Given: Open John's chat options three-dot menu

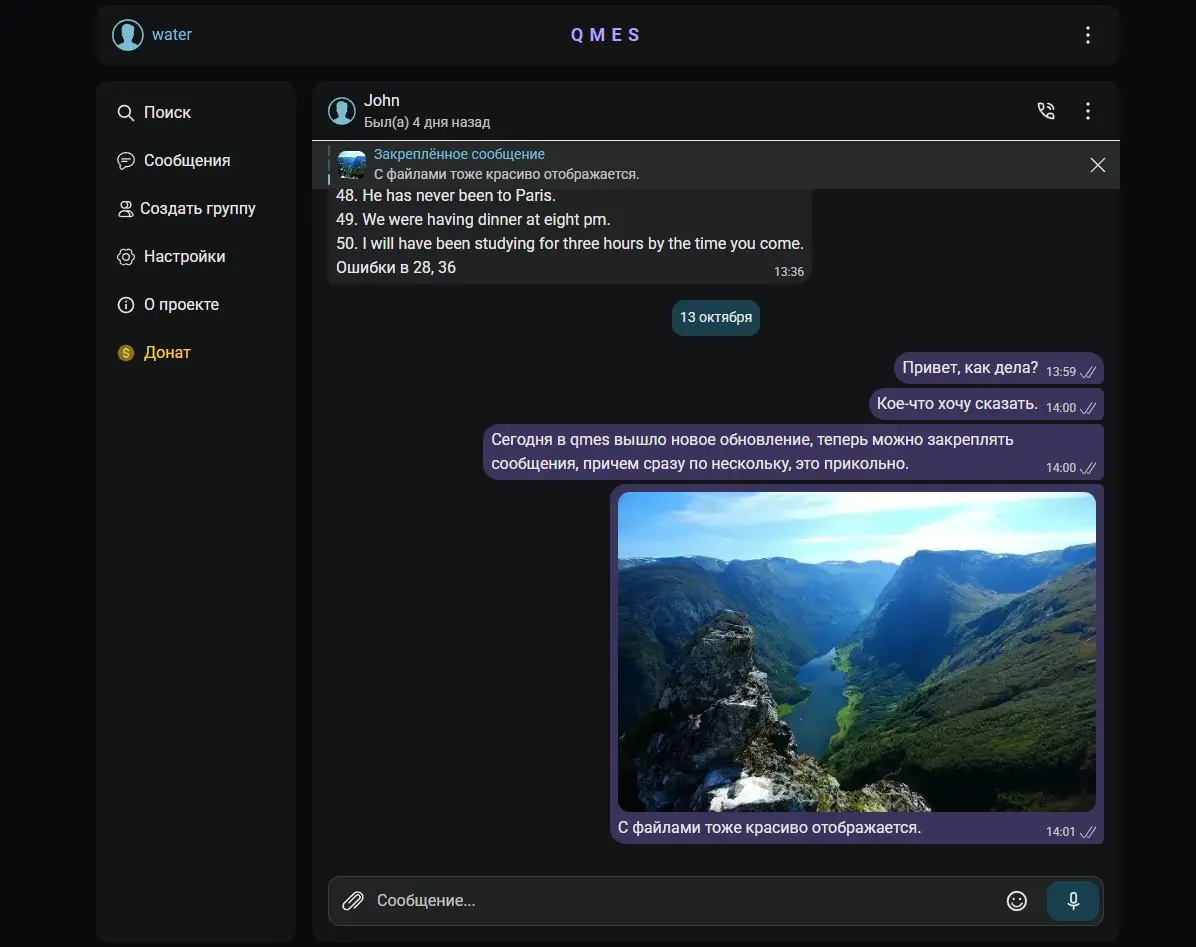Looking at the screenshot, I should pos(1088,111).
